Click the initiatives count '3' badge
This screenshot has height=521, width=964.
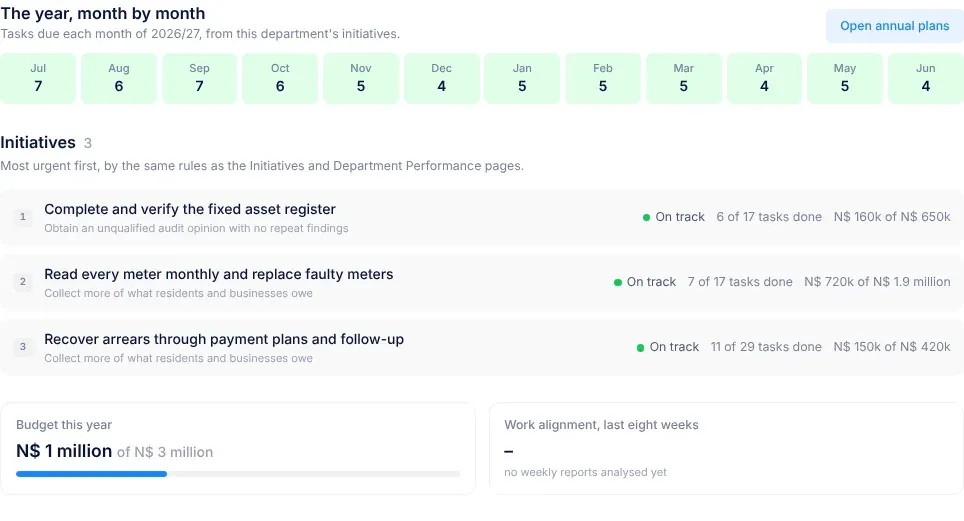(x=88, y=143)
